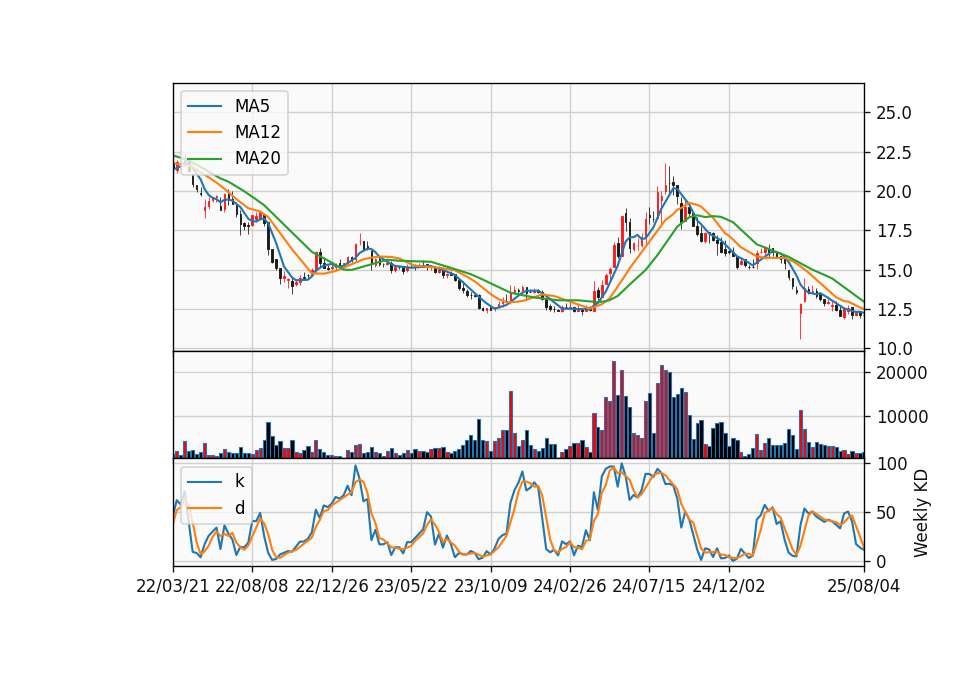The height and width of the screenshot is (690, 960).
Task: Click the green MA20 legend line
Action: tap(204, 158)
